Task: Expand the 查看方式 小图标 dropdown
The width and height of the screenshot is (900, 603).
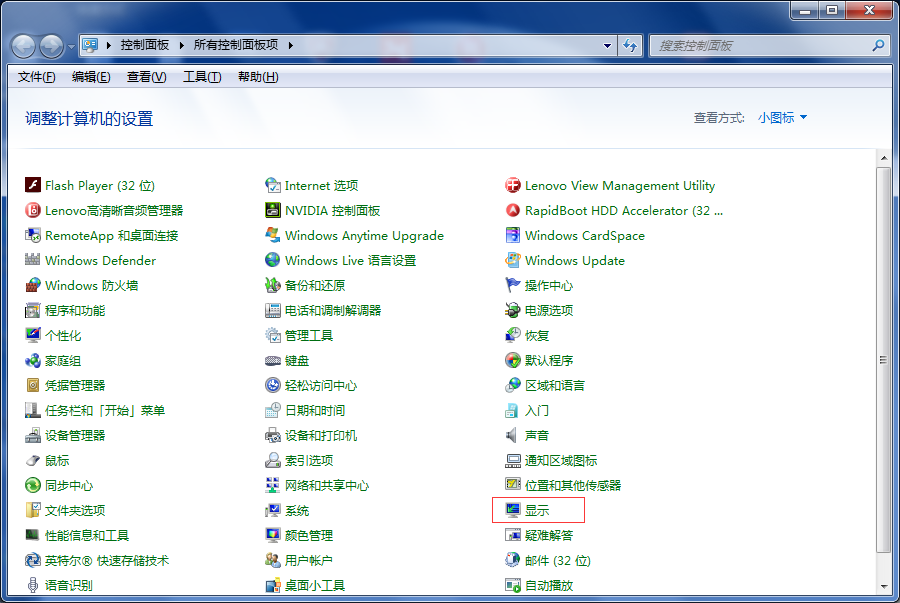Action: 782,117
